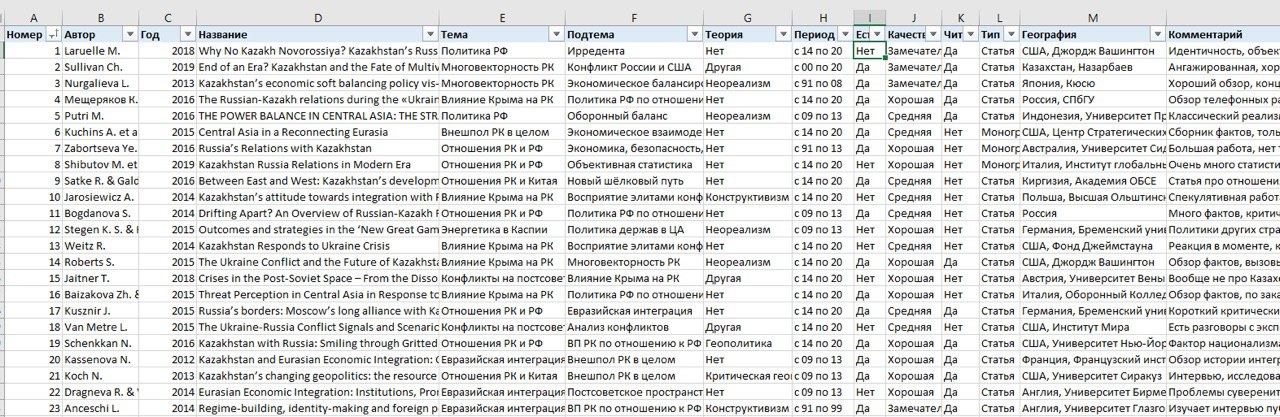The width and height of the screenshot is (1280, 417).
Task: Select geography cell 'Япония, Кюсю'
Action: (1093, 83)
